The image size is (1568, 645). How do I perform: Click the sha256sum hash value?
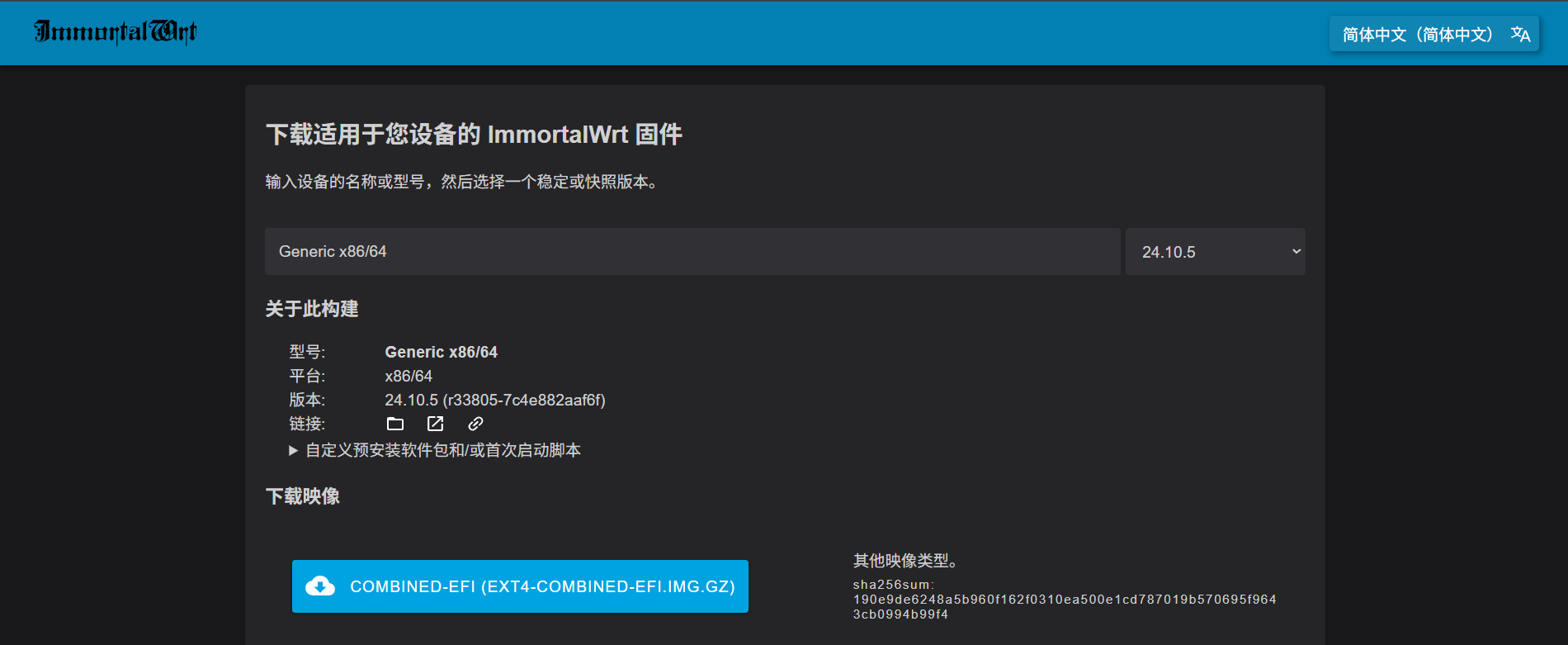tap(1065, 607)
